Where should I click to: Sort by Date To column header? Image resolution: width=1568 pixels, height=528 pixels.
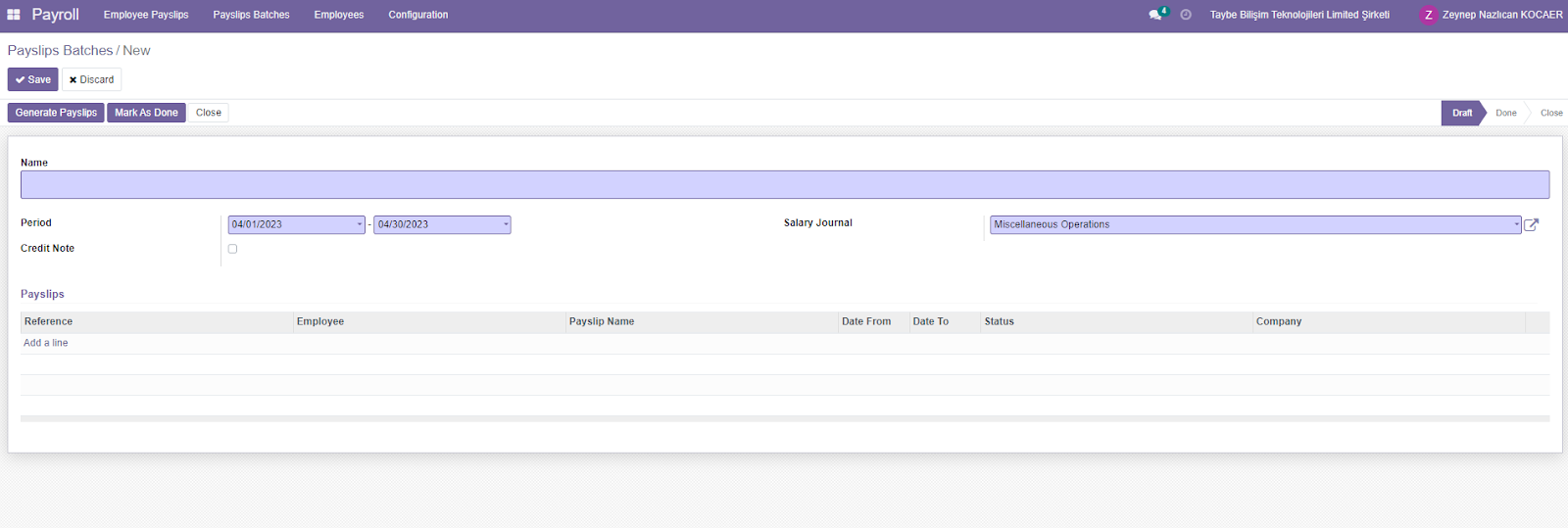click(x=945, y=321)
